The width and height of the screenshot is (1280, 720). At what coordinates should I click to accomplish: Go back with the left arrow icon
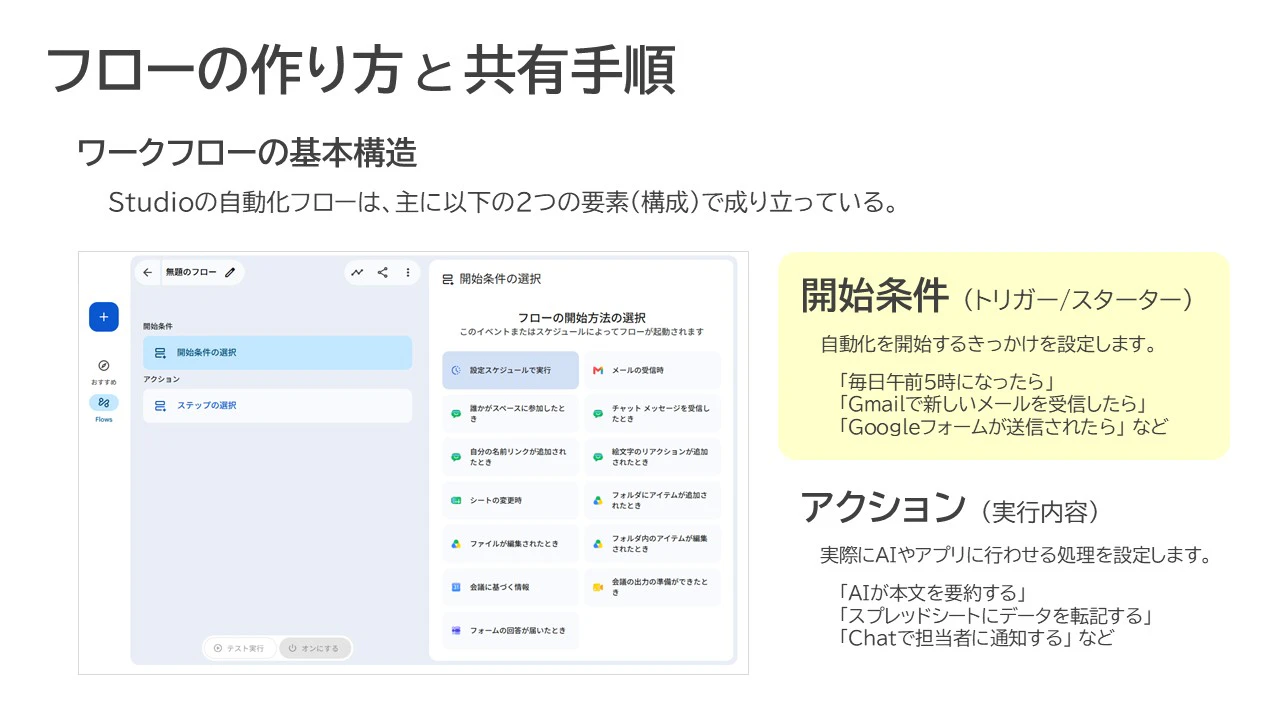tap(148, 272)
